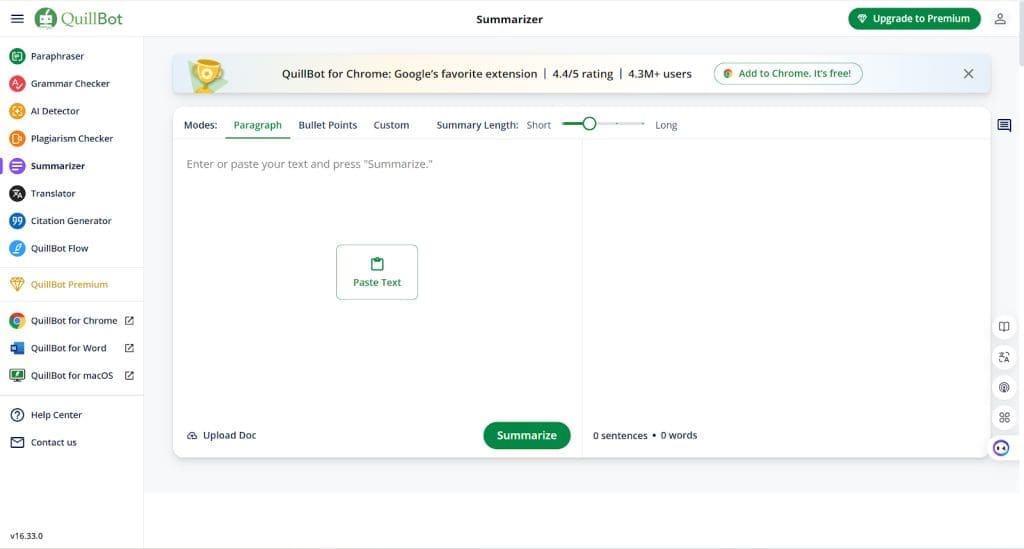Select the Paragraph mode tab
The height and width of the screenshot is (549, 1024).
click(257, 125)
